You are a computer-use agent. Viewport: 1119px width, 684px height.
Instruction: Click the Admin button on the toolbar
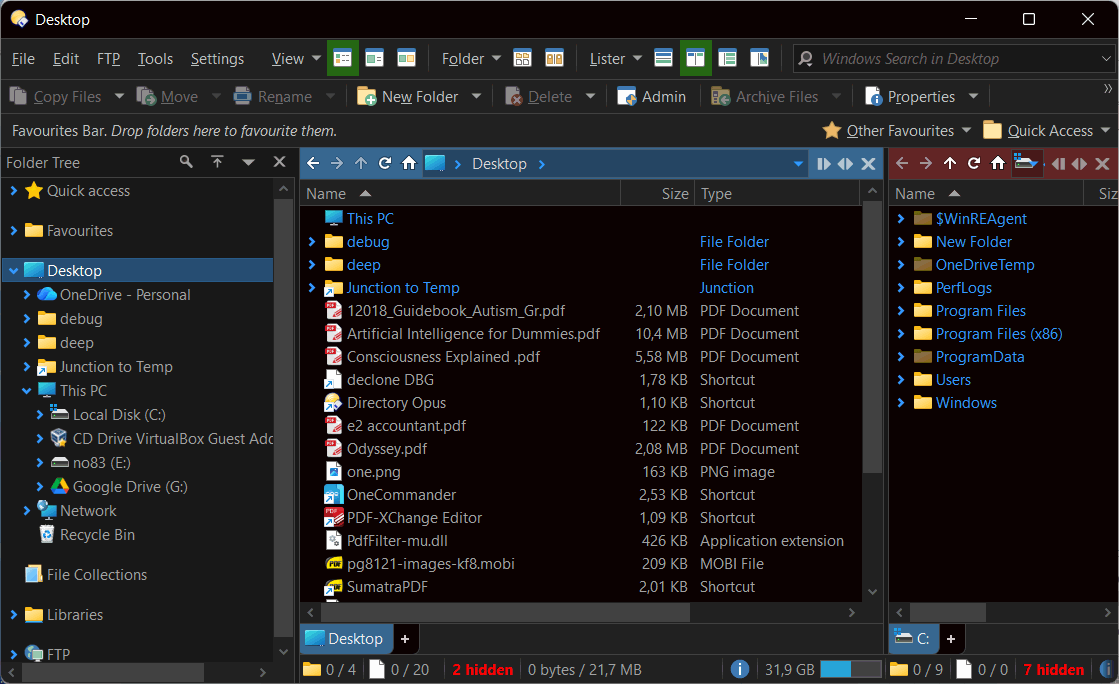pos(651,95)
